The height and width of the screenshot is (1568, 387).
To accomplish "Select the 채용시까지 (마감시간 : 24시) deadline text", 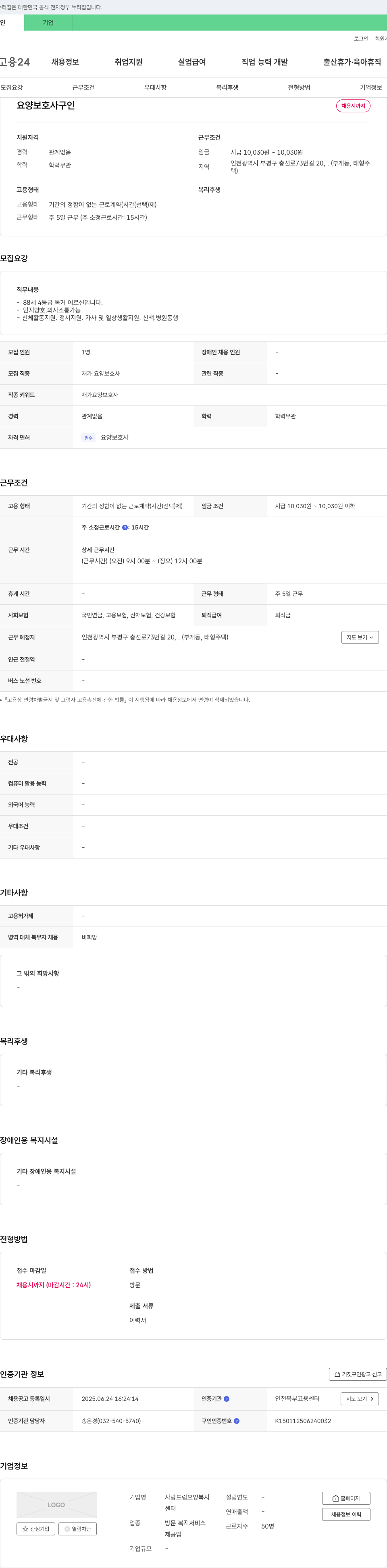I will click(54, 1285).
